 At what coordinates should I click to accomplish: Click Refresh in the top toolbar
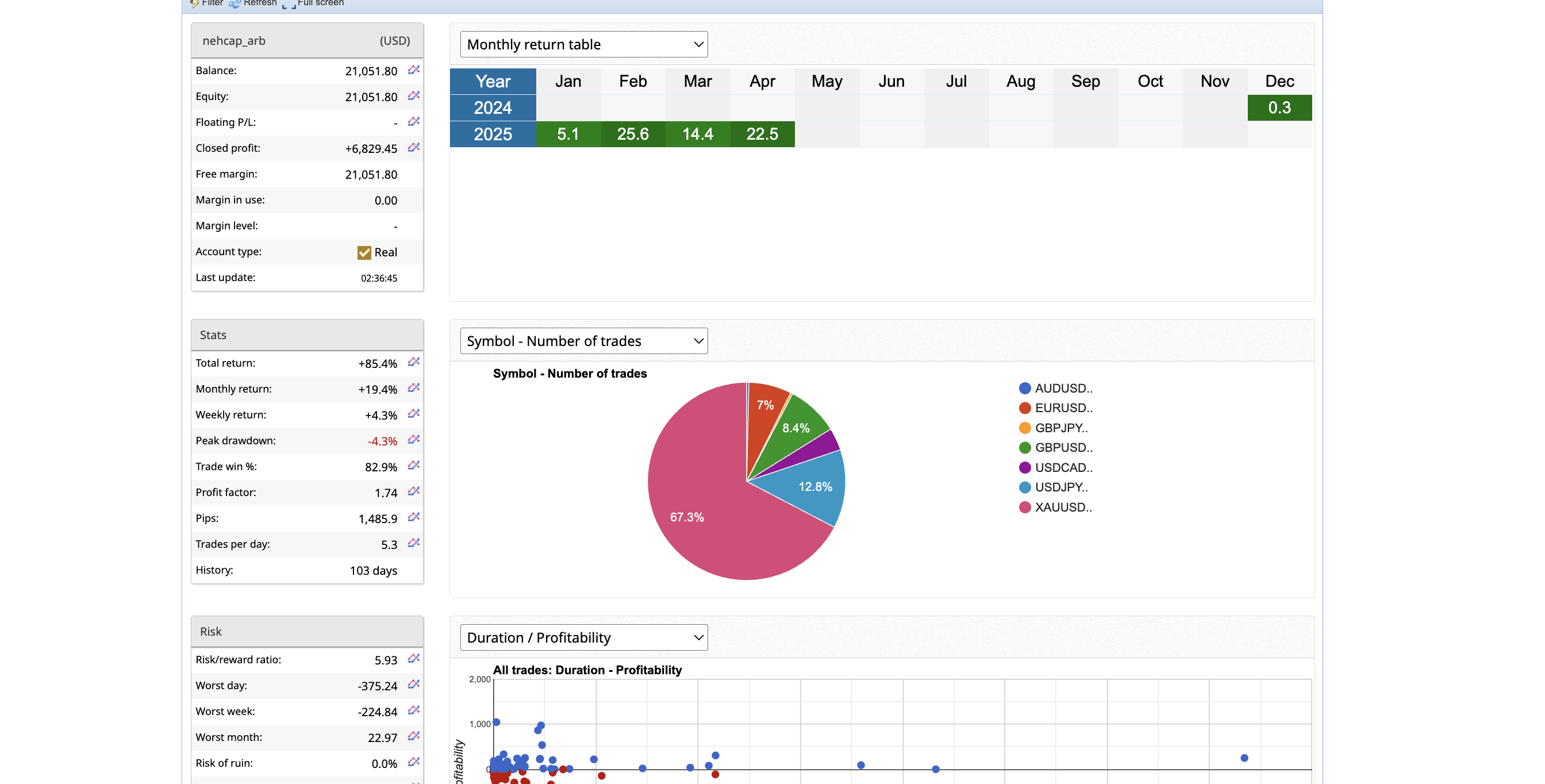(253, 3)
